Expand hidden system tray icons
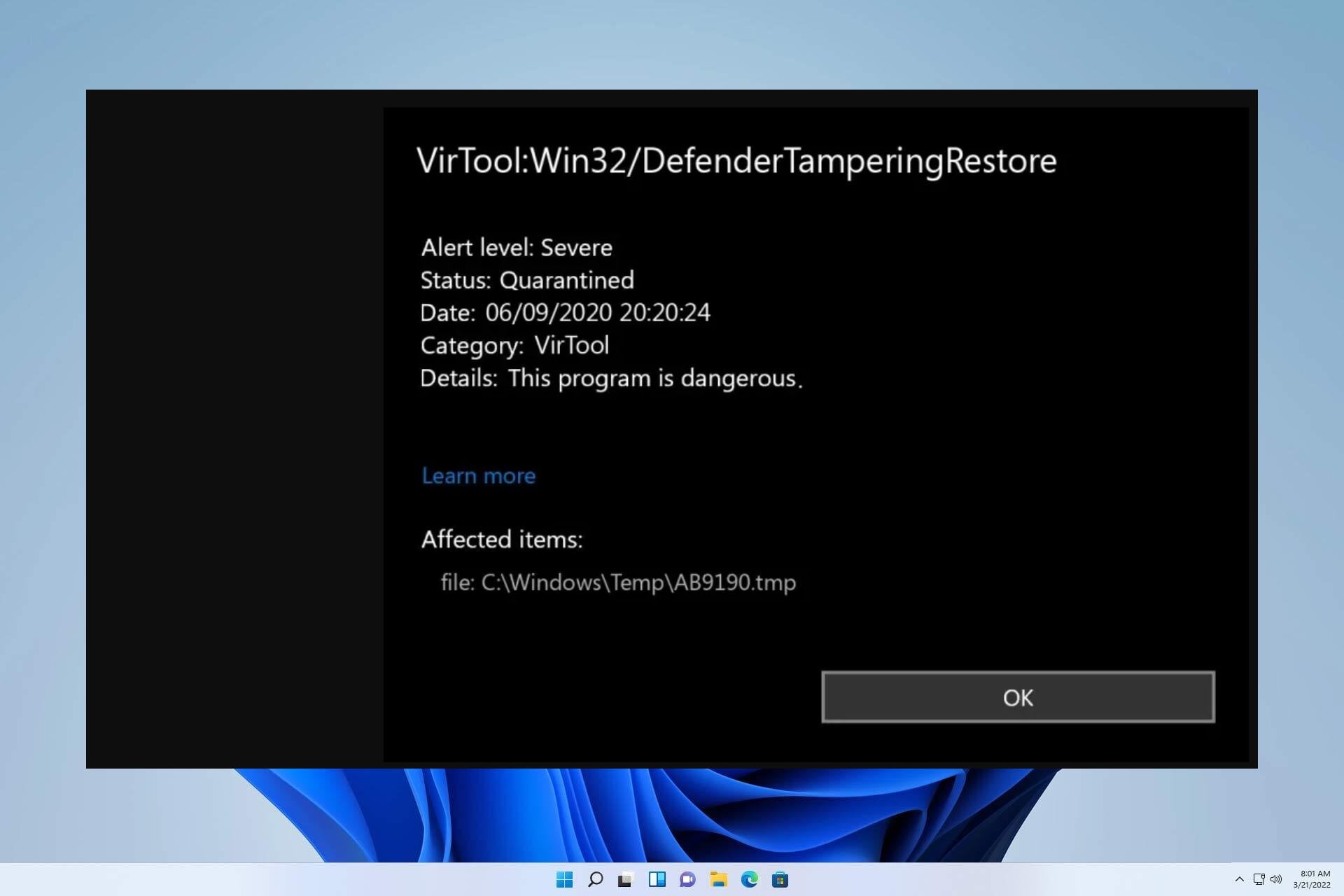Screen dimensions: 1344x896 (x=1239, y=879)
